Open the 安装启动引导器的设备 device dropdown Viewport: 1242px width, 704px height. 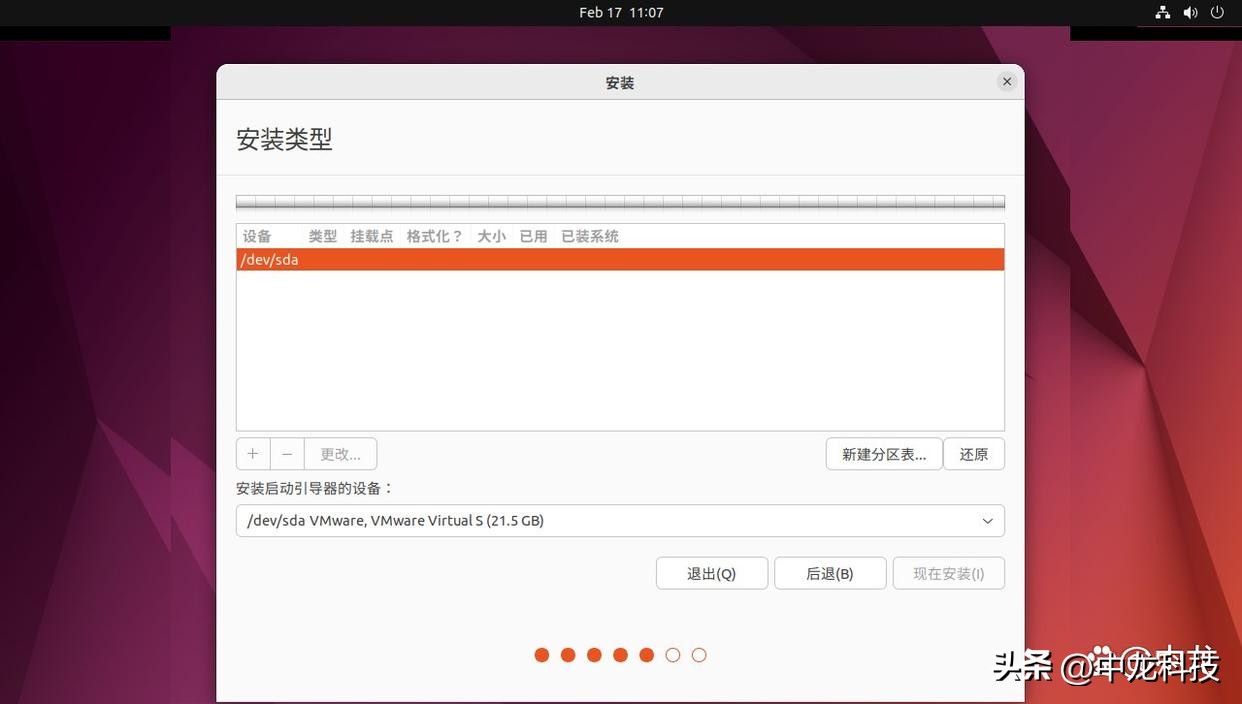click(620, 519)
